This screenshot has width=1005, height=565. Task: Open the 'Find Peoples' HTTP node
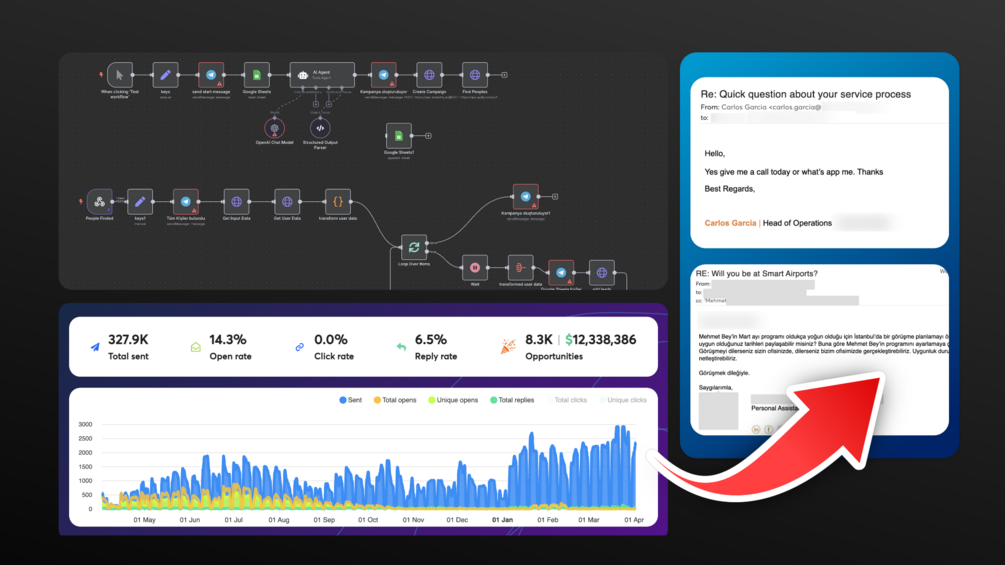(474, 75)
